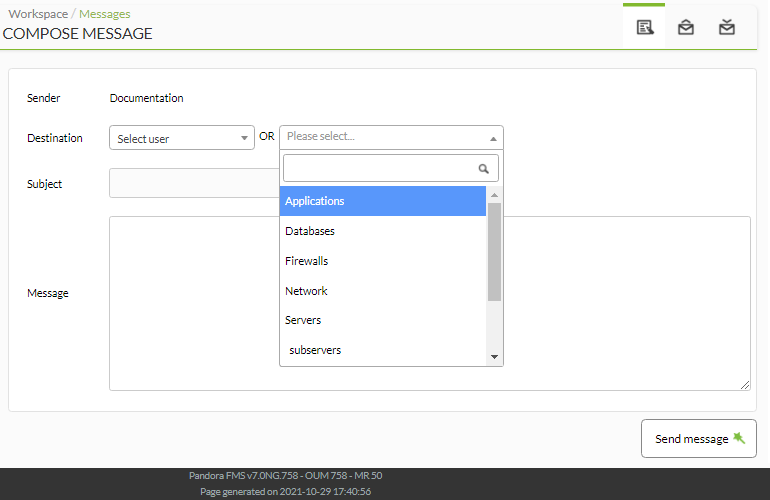Select Servers group option
770x500 pixels.
(x=383, y=320)
